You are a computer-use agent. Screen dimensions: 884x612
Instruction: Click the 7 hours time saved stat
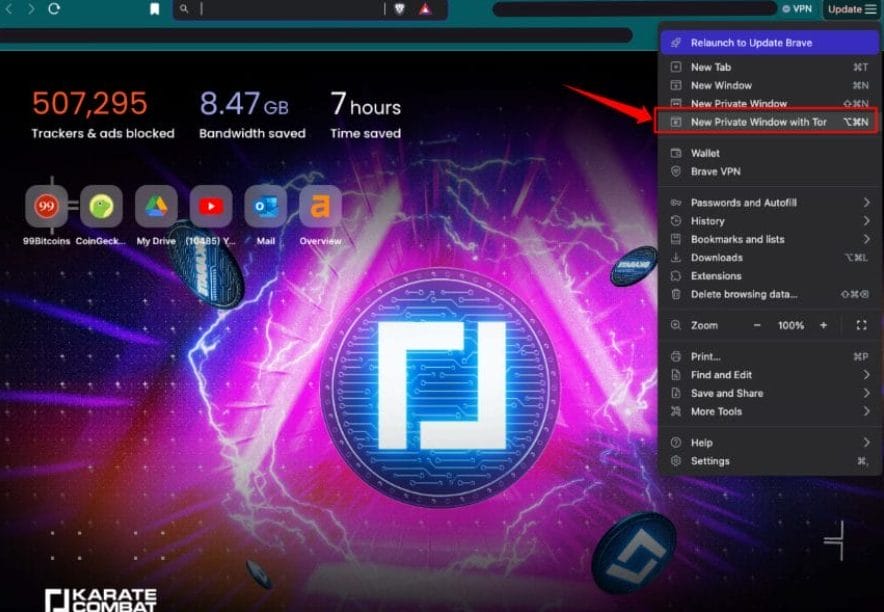pyautogui.click(x=366, y=115)
